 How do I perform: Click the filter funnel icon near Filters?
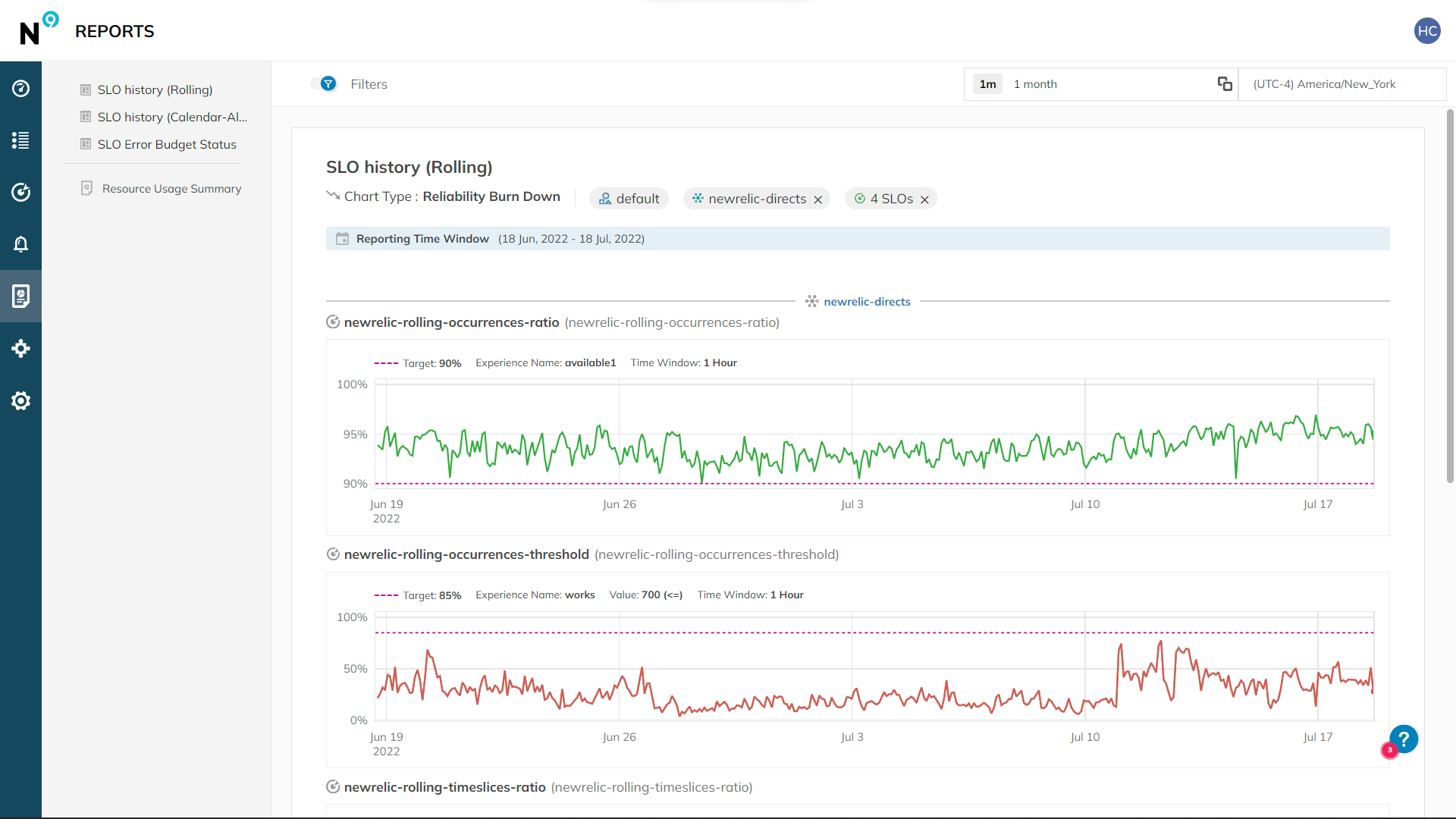click(x=328, y=84)
